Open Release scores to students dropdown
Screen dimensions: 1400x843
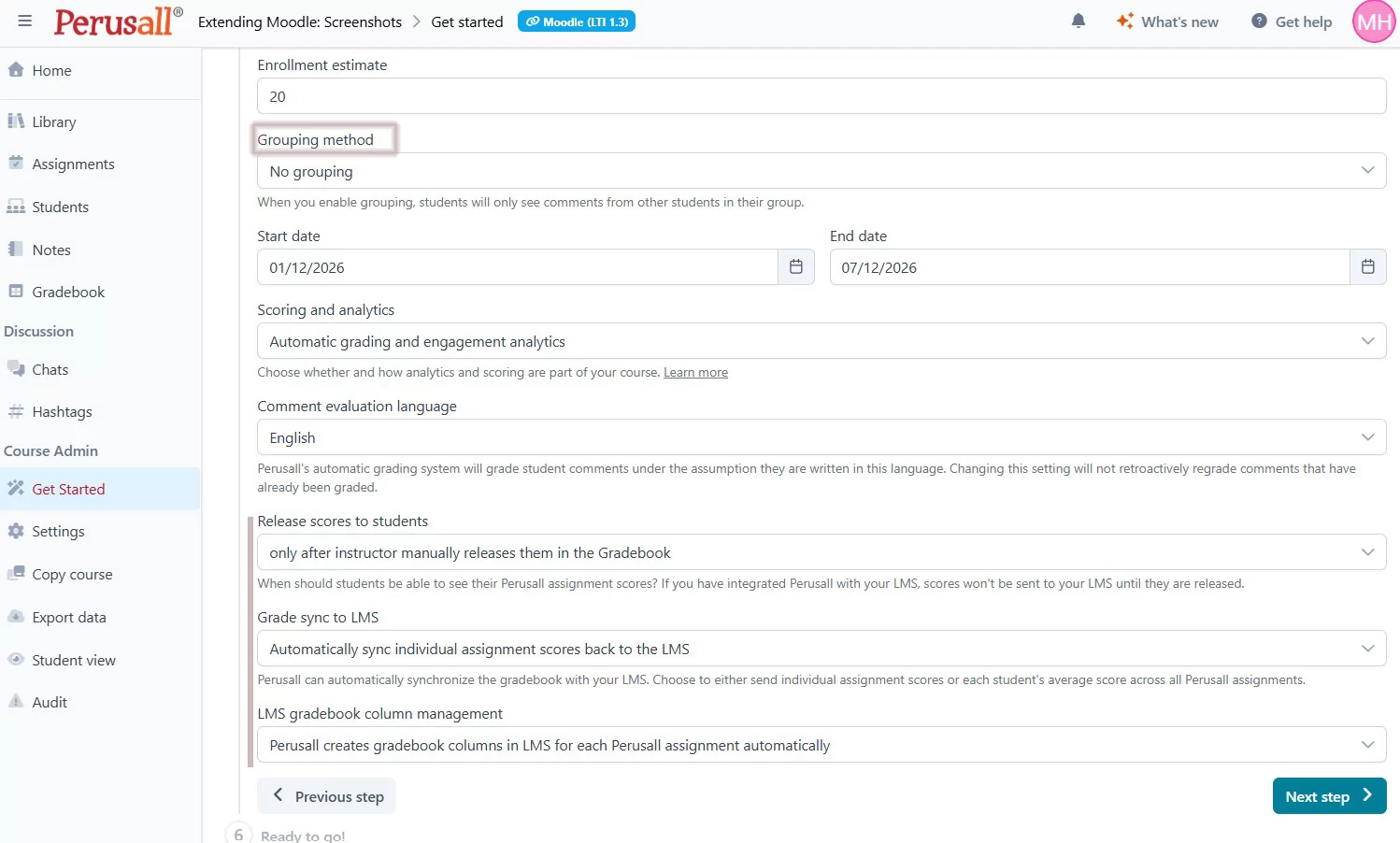821,552
